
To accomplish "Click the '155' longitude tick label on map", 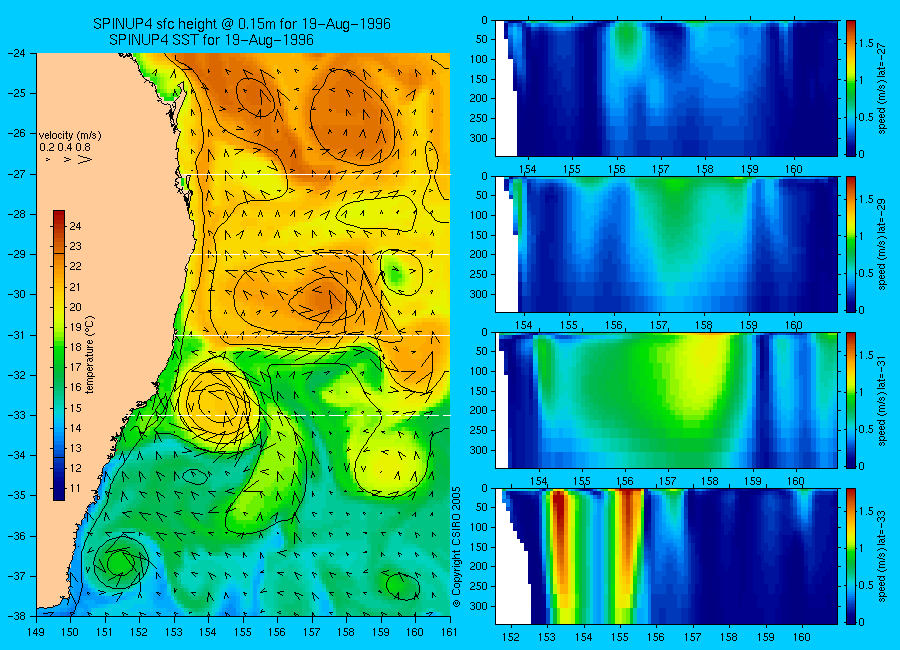I will [243, 632].
